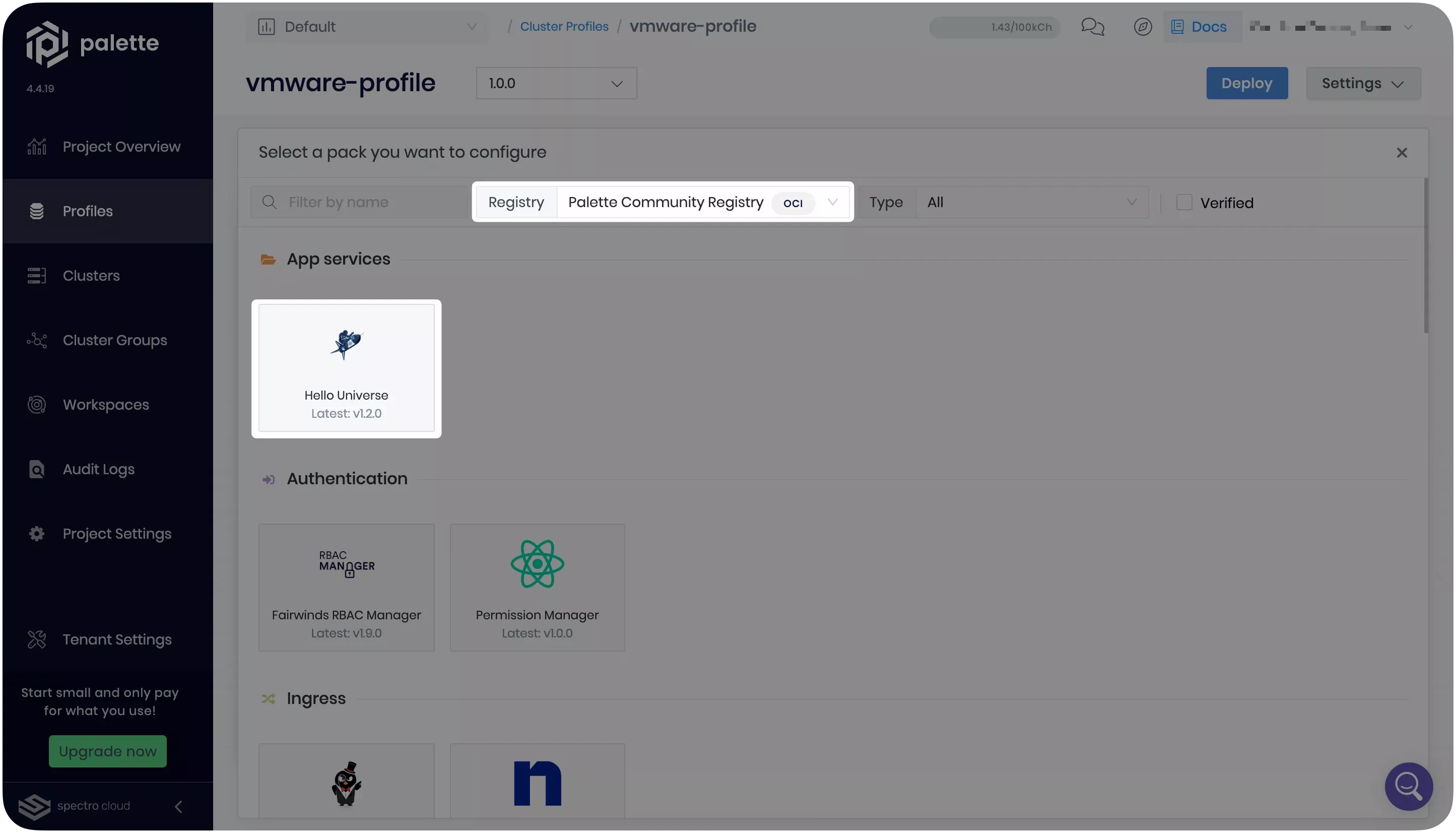Enable the Verified pack filter
The height and width of the screenshot is (833, 1456).
(x=1184, y=201)
